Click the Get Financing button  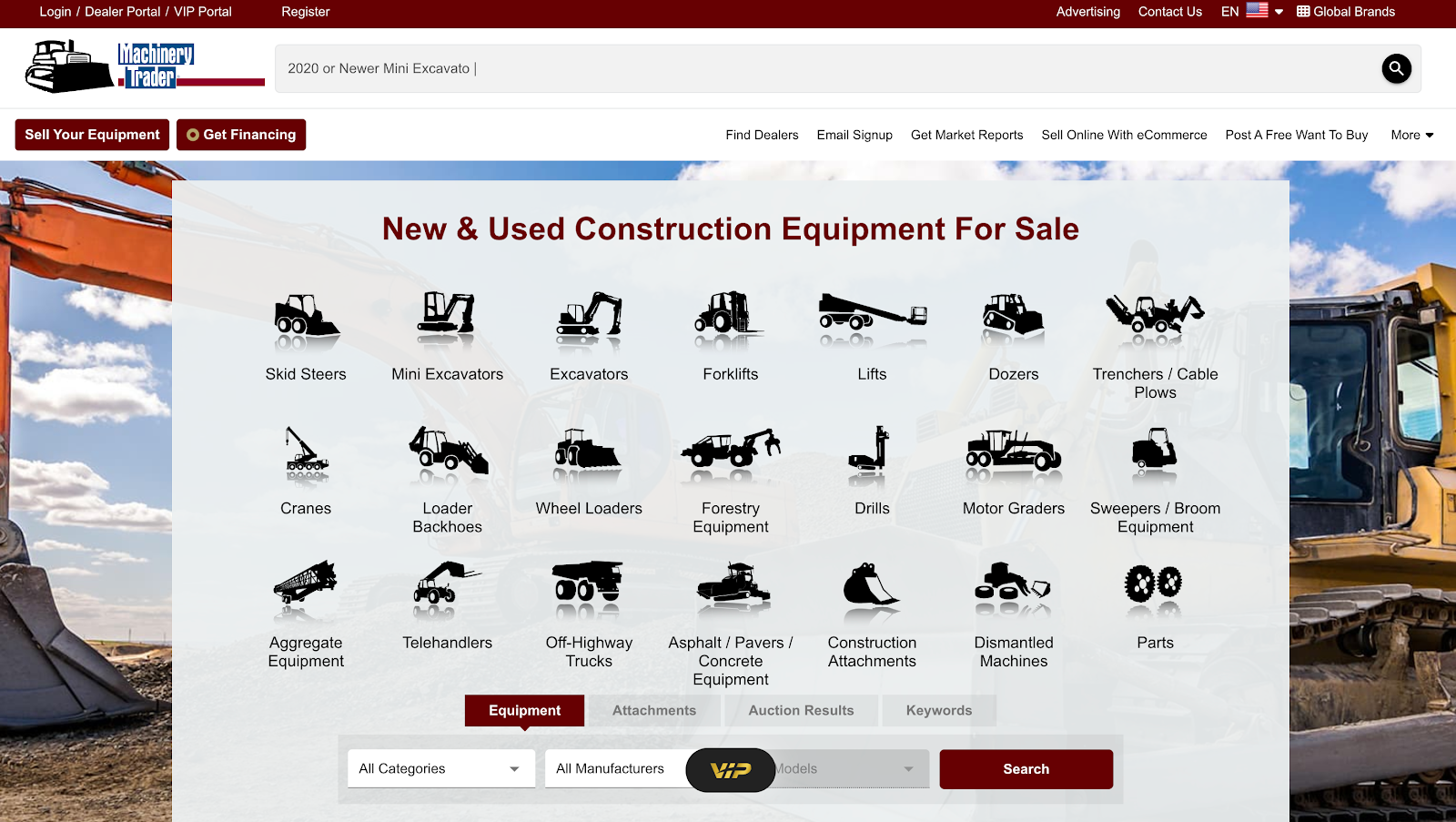241,135
